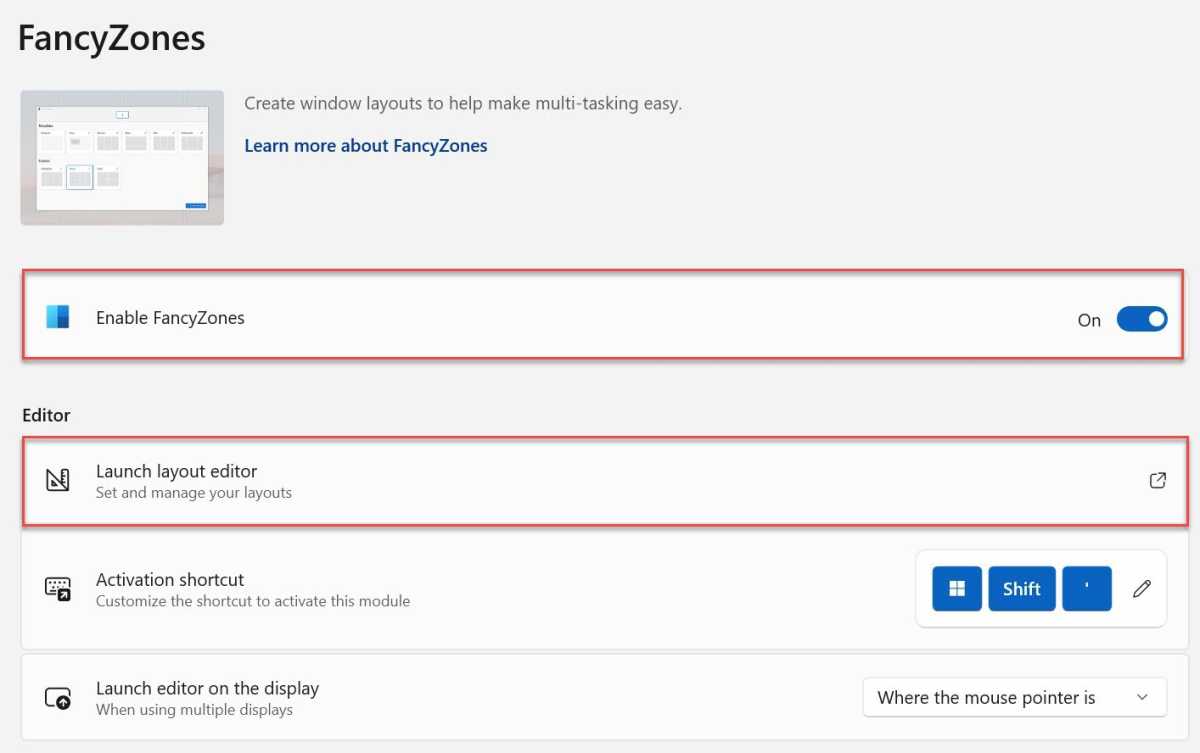Click 'When using multiple displays' description text

pyautogui.click(x=194, y=710)
